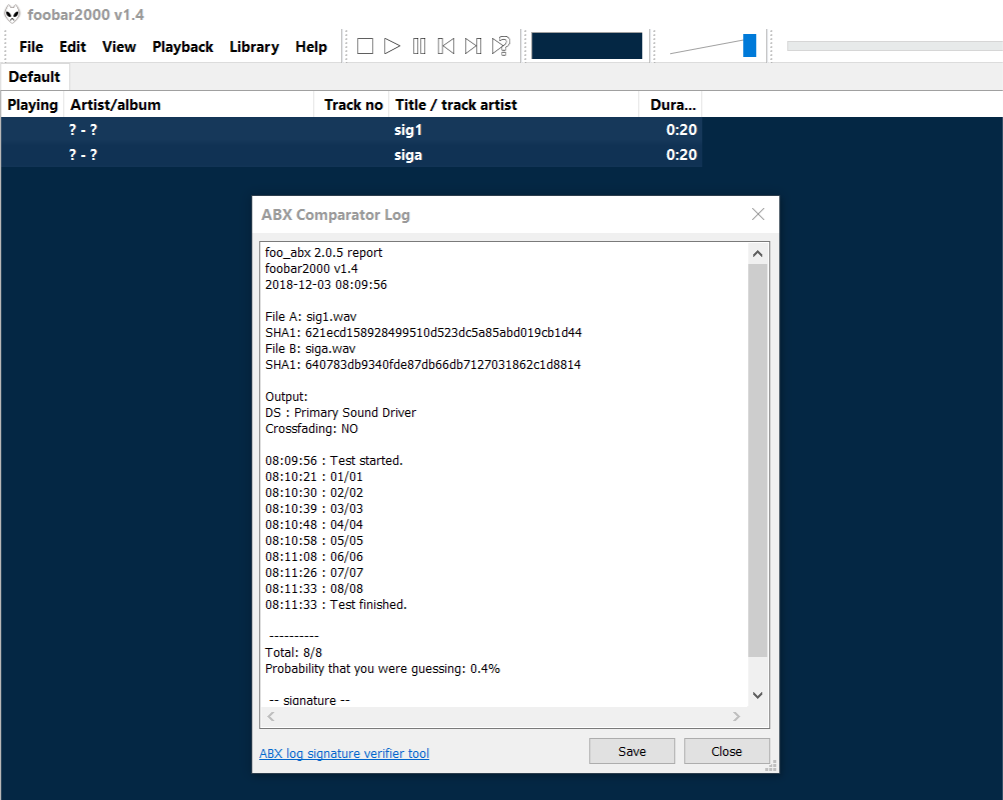Click the Track no column header
1003x800 pixels.
(351, 104)
